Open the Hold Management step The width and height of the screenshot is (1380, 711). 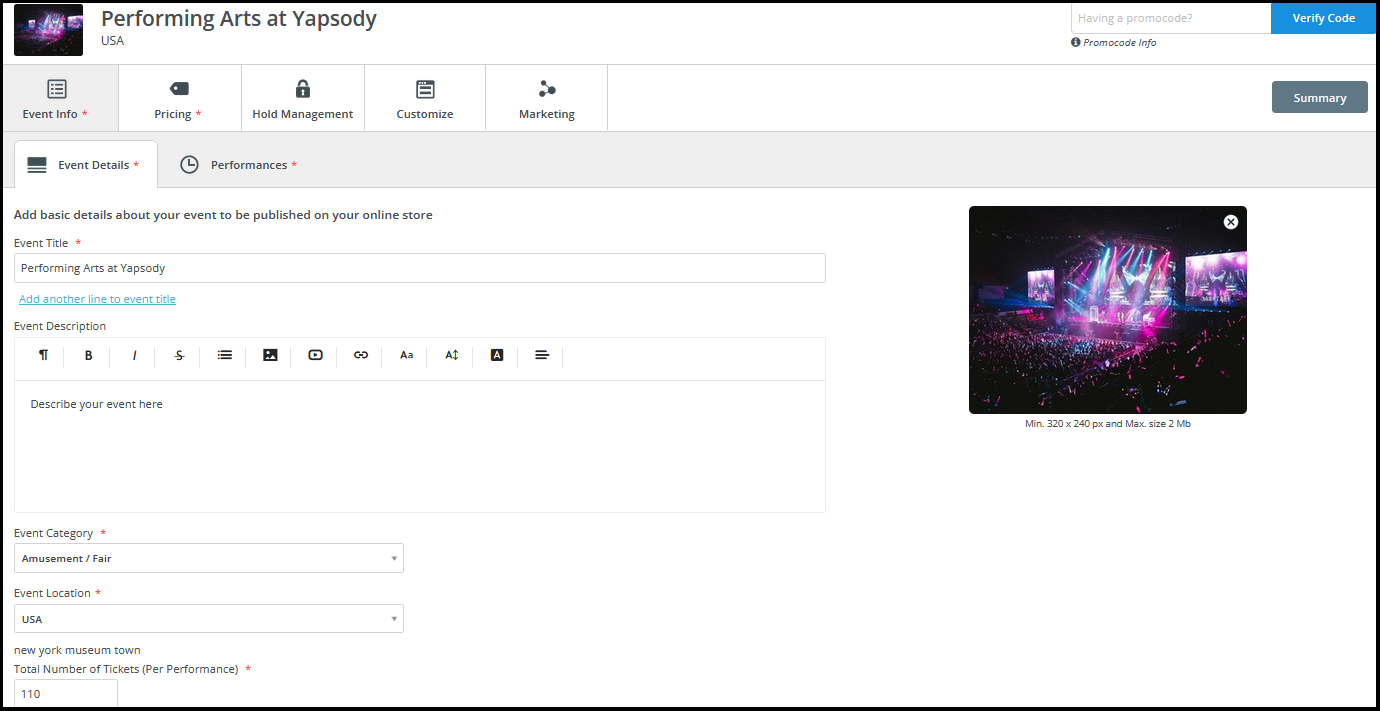coord(302,98)
